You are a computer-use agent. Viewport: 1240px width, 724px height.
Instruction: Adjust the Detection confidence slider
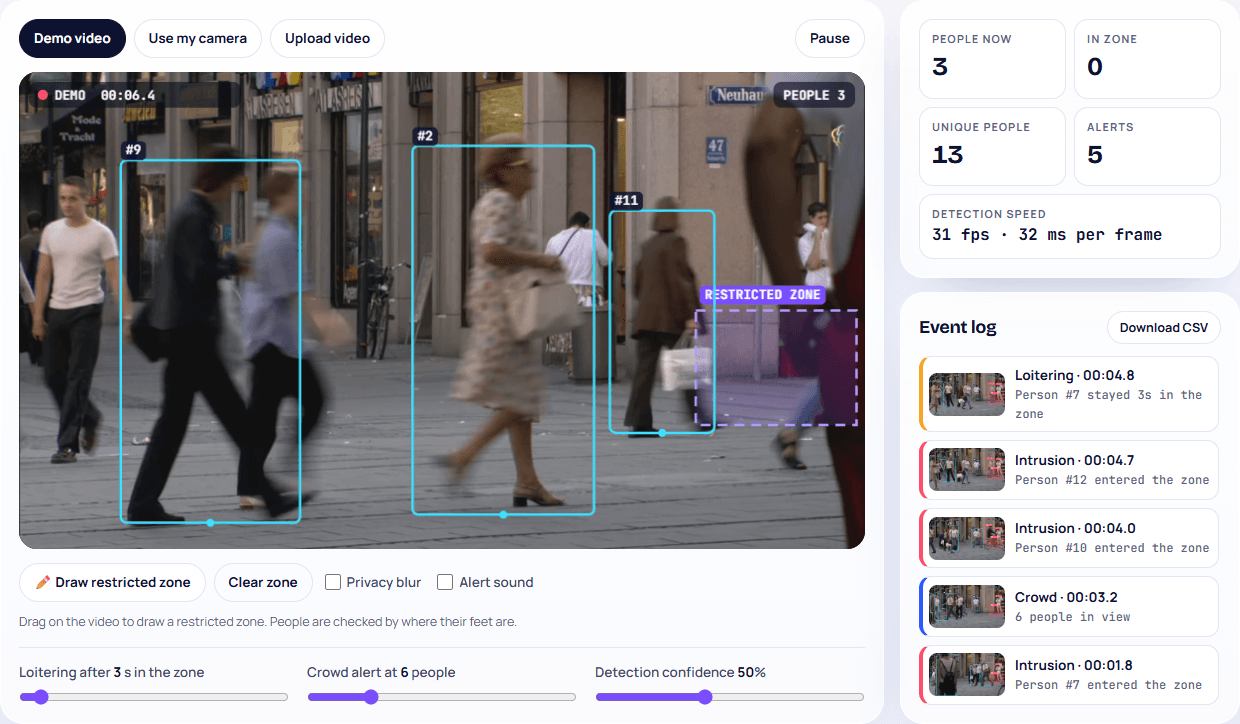pos(730,697)
